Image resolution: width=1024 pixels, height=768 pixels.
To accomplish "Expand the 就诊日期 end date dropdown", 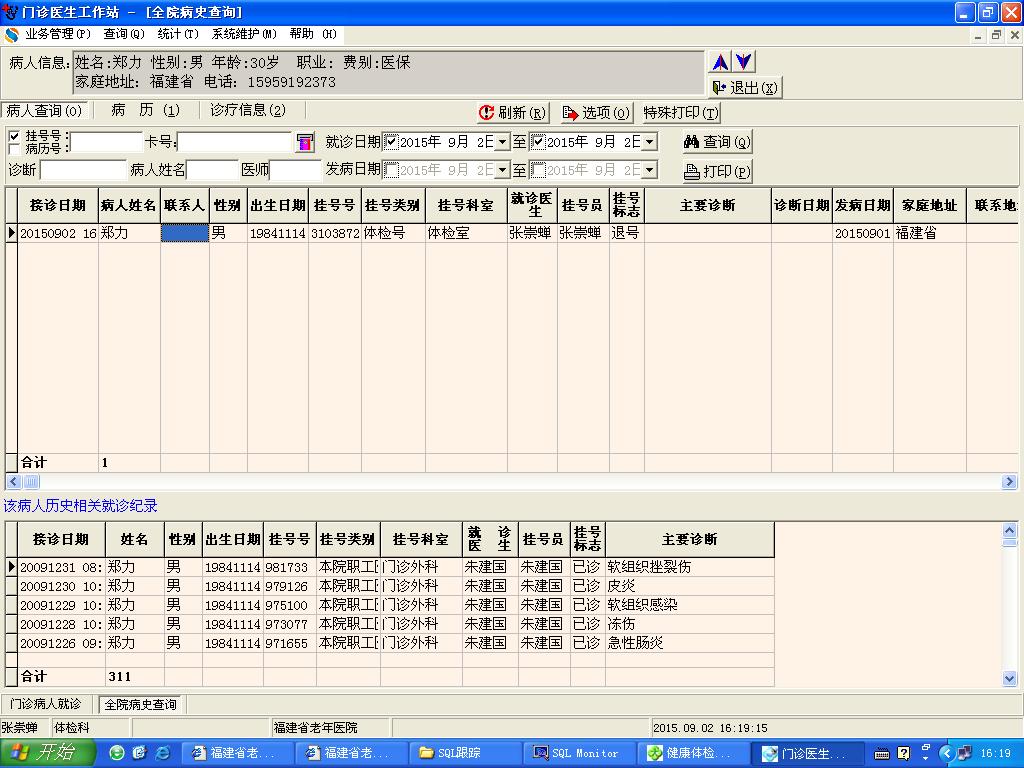I will [x=649, y=143].
